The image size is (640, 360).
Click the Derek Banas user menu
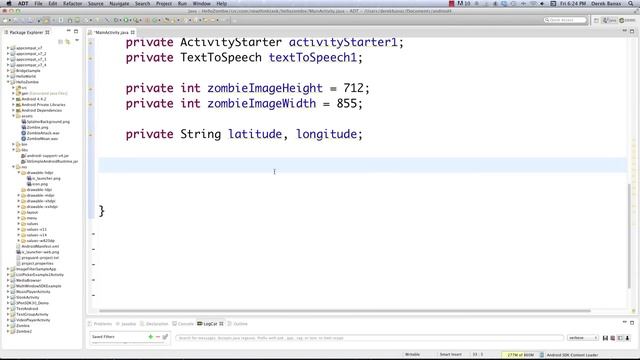click(x=606, y=4)
